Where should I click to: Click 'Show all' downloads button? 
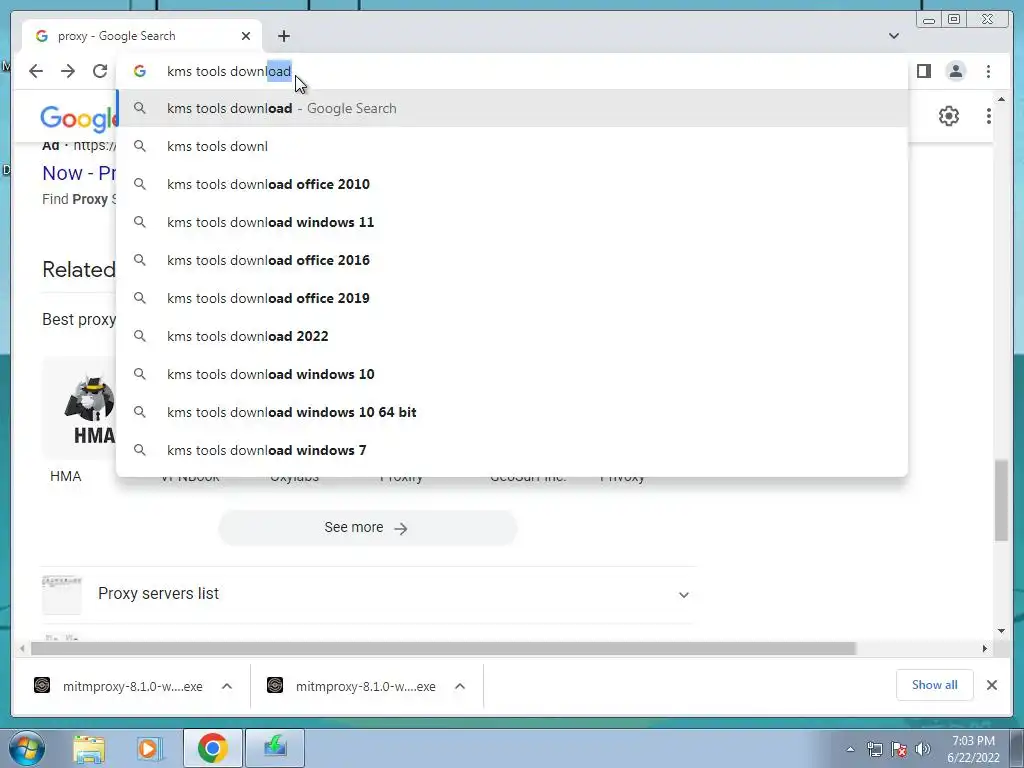tap(935, 685)
